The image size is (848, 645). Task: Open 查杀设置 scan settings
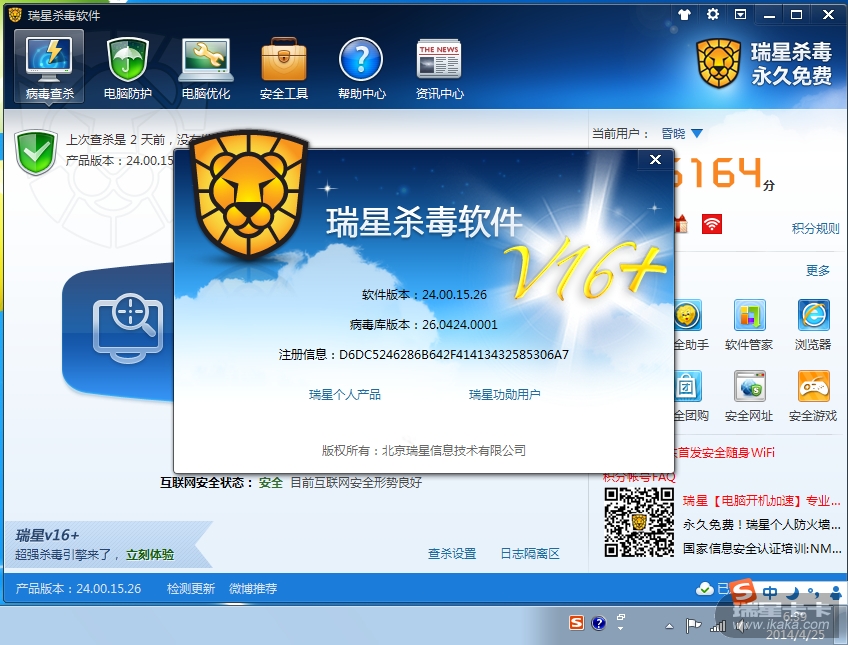452,554
